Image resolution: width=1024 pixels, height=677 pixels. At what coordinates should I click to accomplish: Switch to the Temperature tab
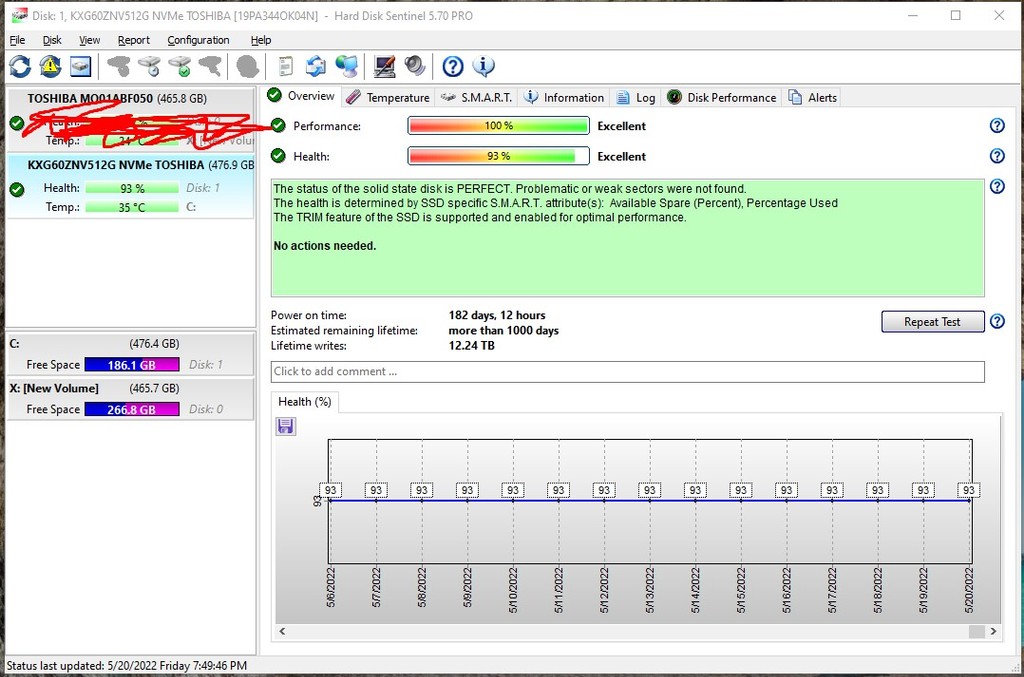click(x=388, y=97)
